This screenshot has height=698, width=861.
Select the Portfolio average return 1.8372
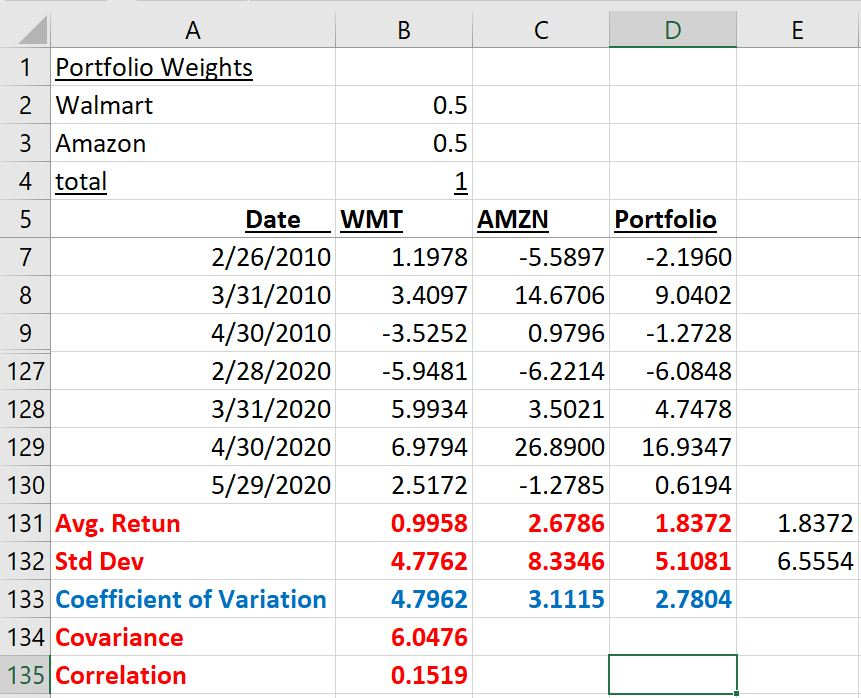[x=674, y=523]
